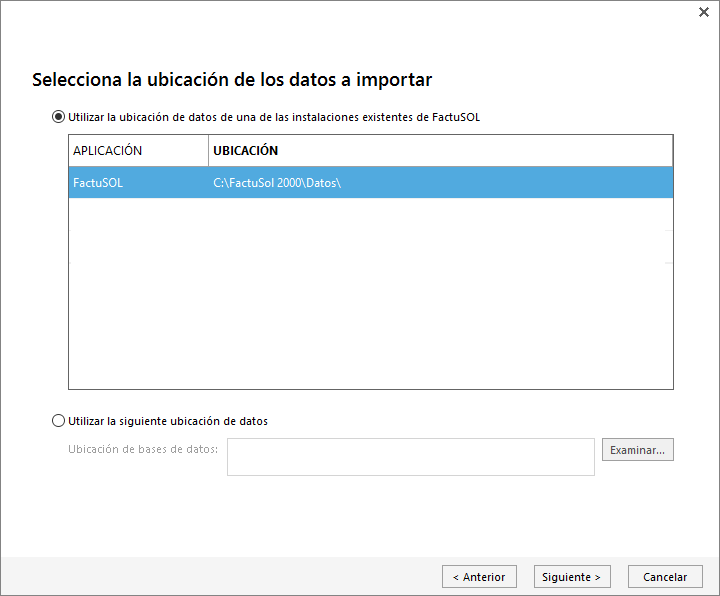Click the 'Ubicación de bases de datos:' label

click(x=143, y=449)
